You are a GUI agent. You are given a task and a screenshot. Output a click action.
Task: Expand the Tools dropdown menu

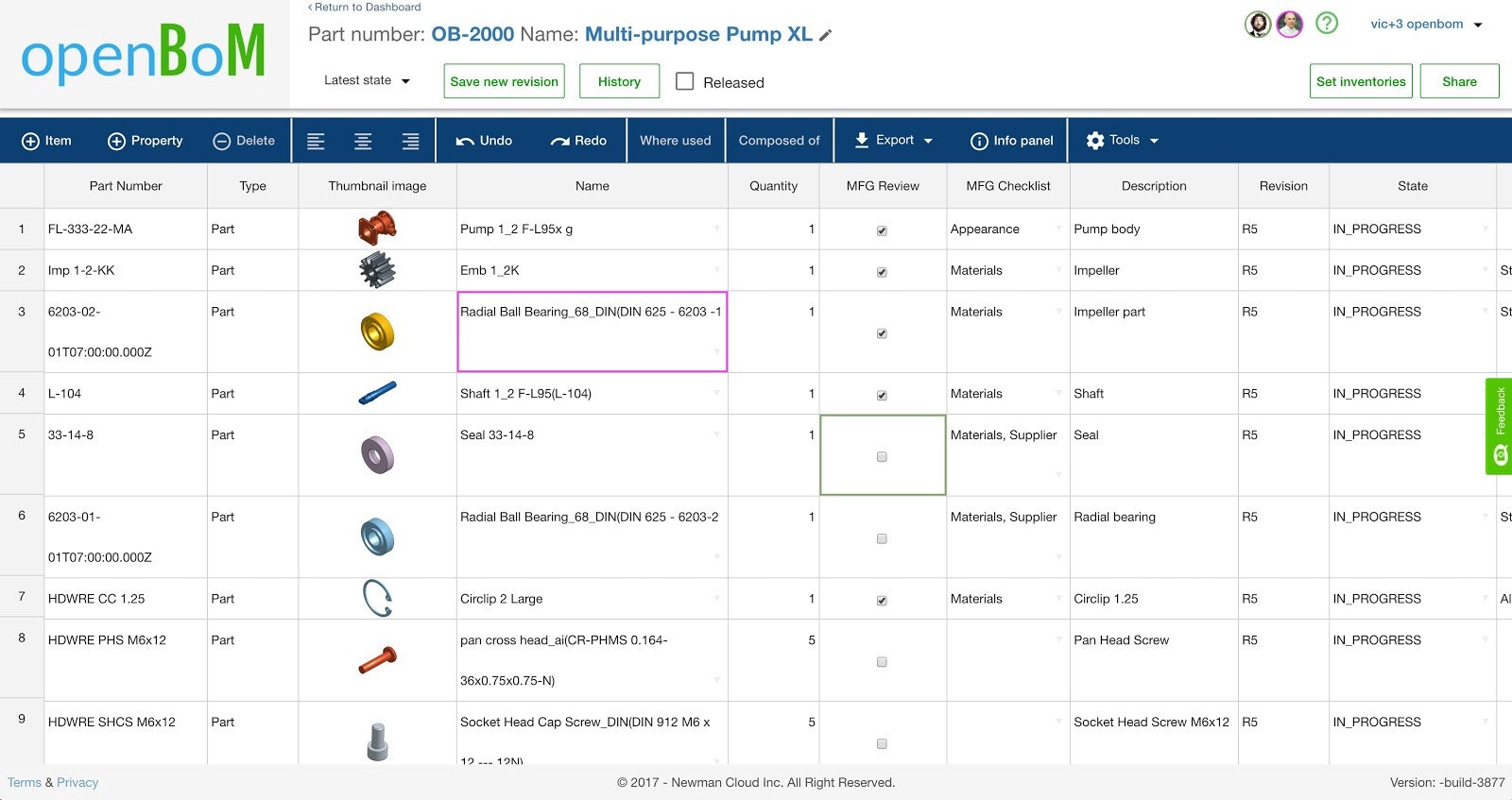coord(1122,141)
